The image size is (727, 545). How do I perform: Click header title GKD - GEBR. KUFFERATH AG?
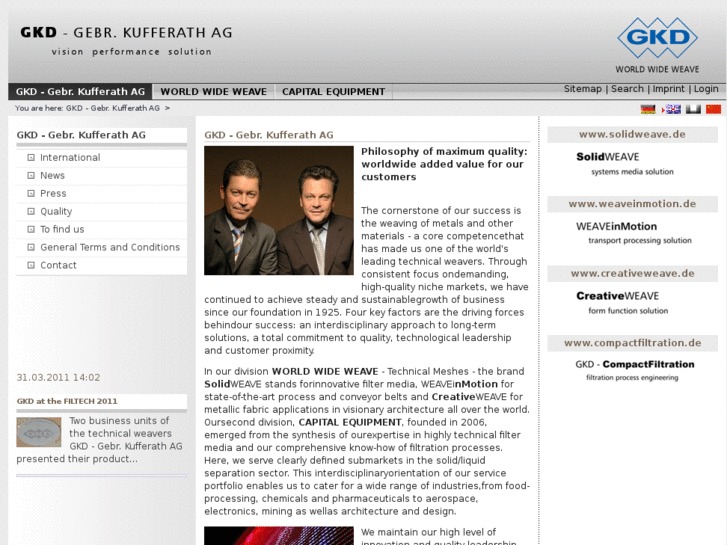tap(126, 32)
